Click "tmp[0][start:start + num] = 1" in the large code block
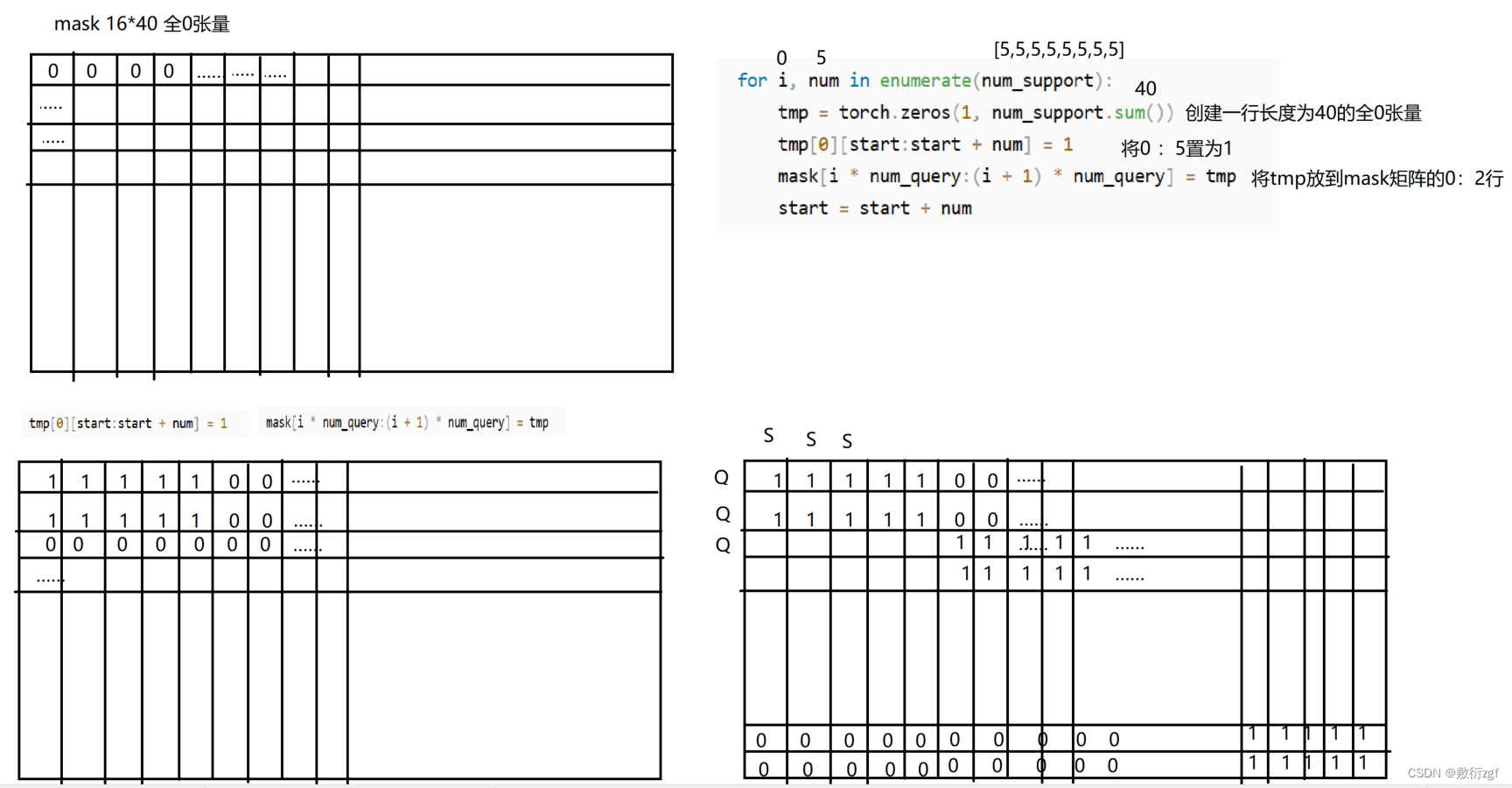Screen dimensions: 1512x788 click(x=926, y=144)
